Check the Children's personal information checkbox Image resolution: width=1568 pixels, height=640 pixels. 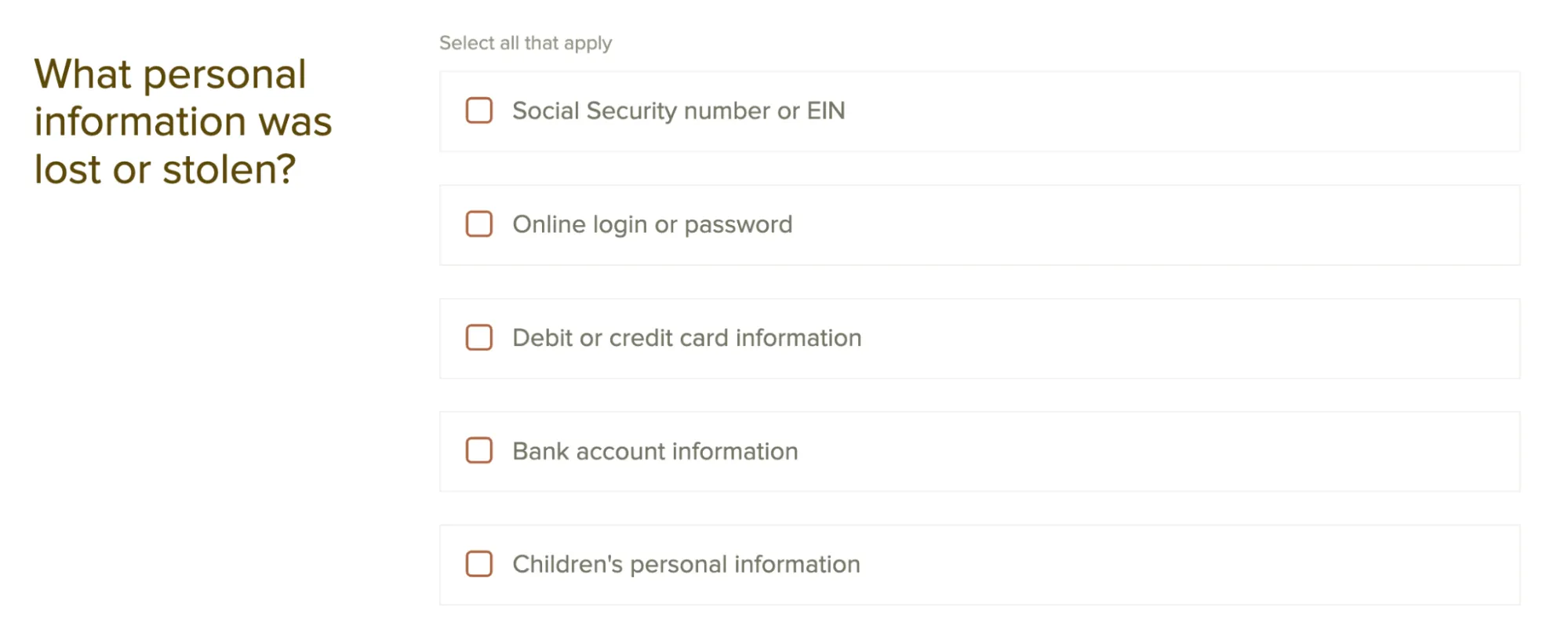[x=478, y=564]
